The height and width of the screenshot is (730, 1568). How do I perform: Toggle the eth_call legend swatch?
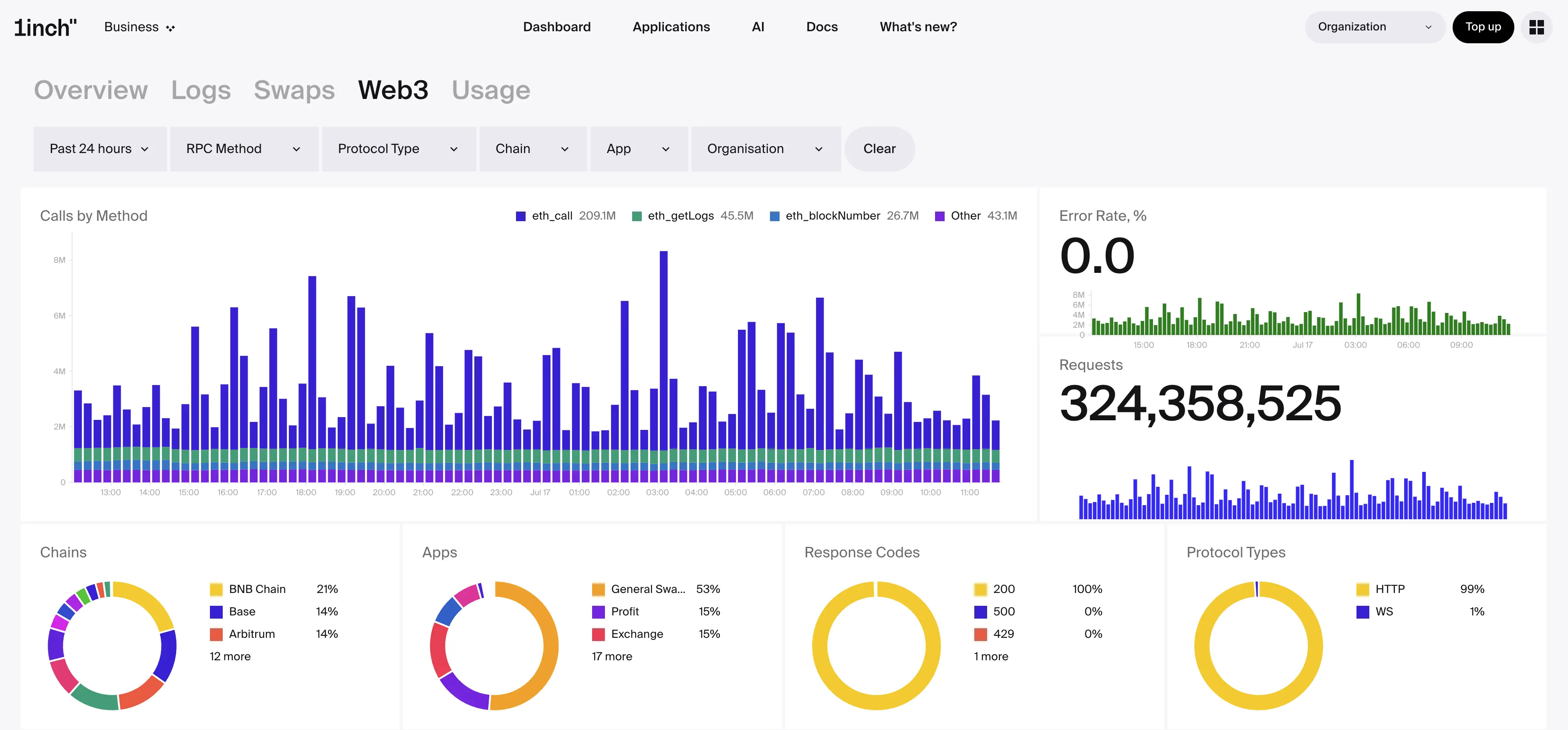click(520, 216)
